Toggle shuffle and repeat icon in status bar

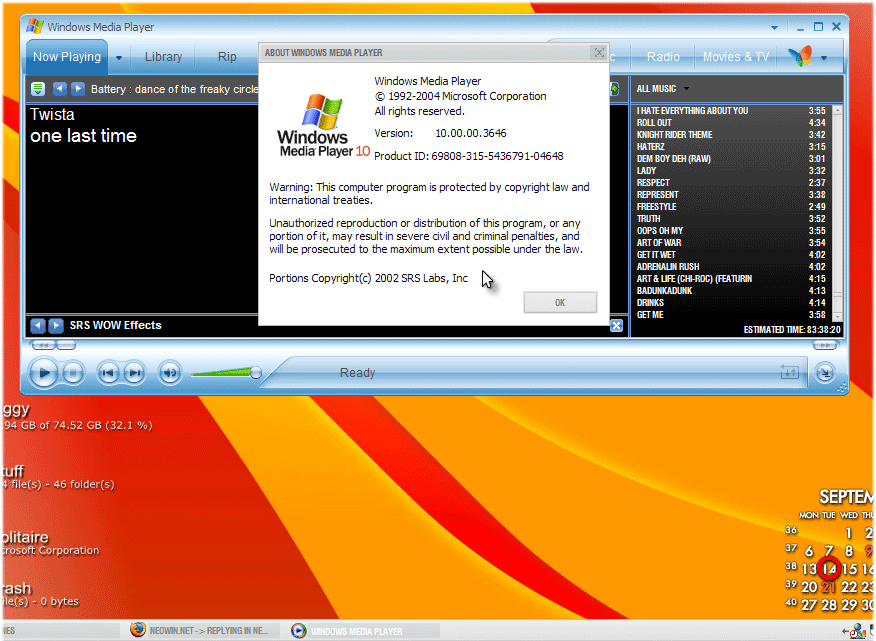(x=789, y=372)
